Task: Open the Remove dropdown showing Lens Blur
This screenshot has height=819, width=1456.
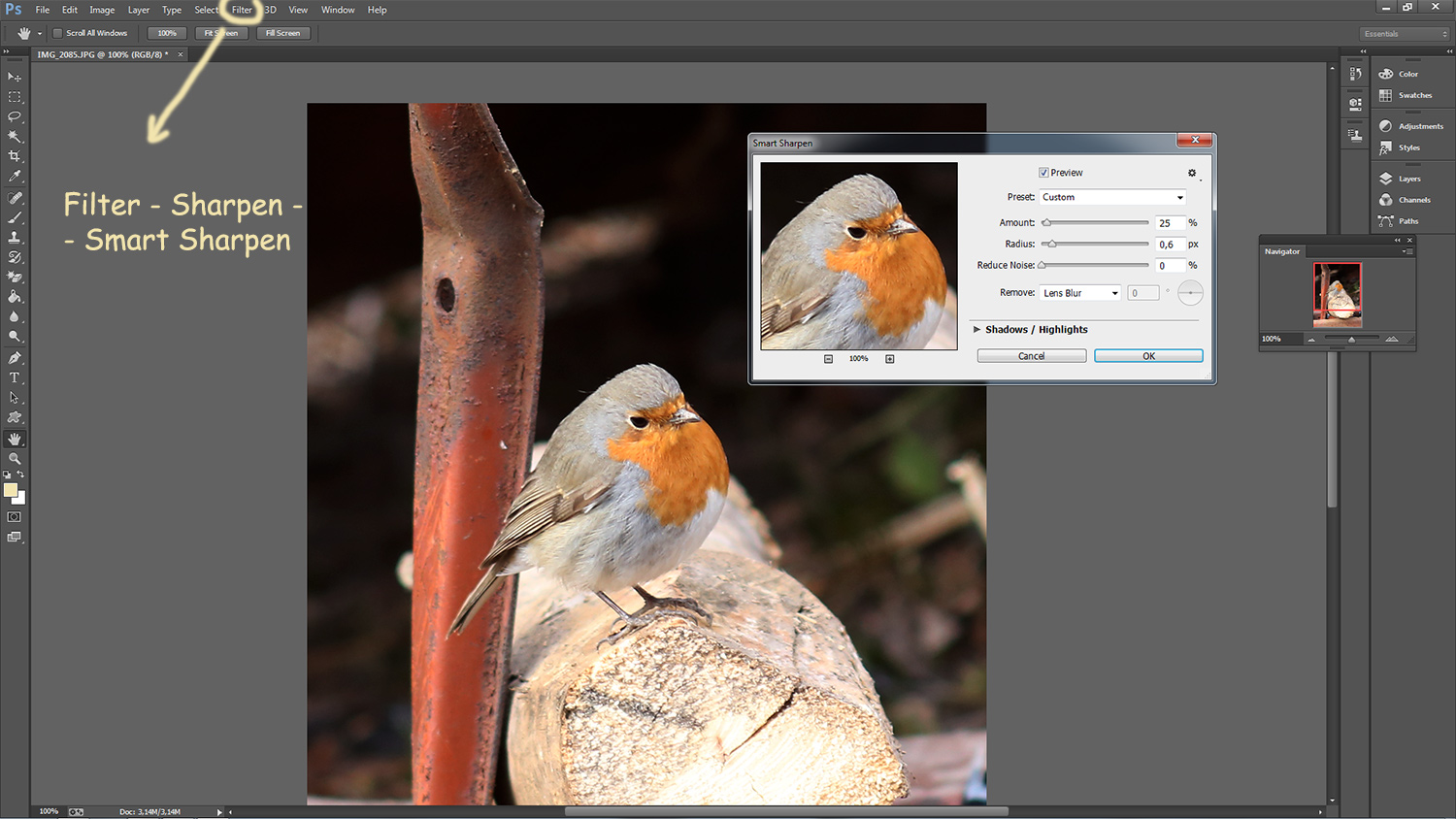Action: (1080, 293)
